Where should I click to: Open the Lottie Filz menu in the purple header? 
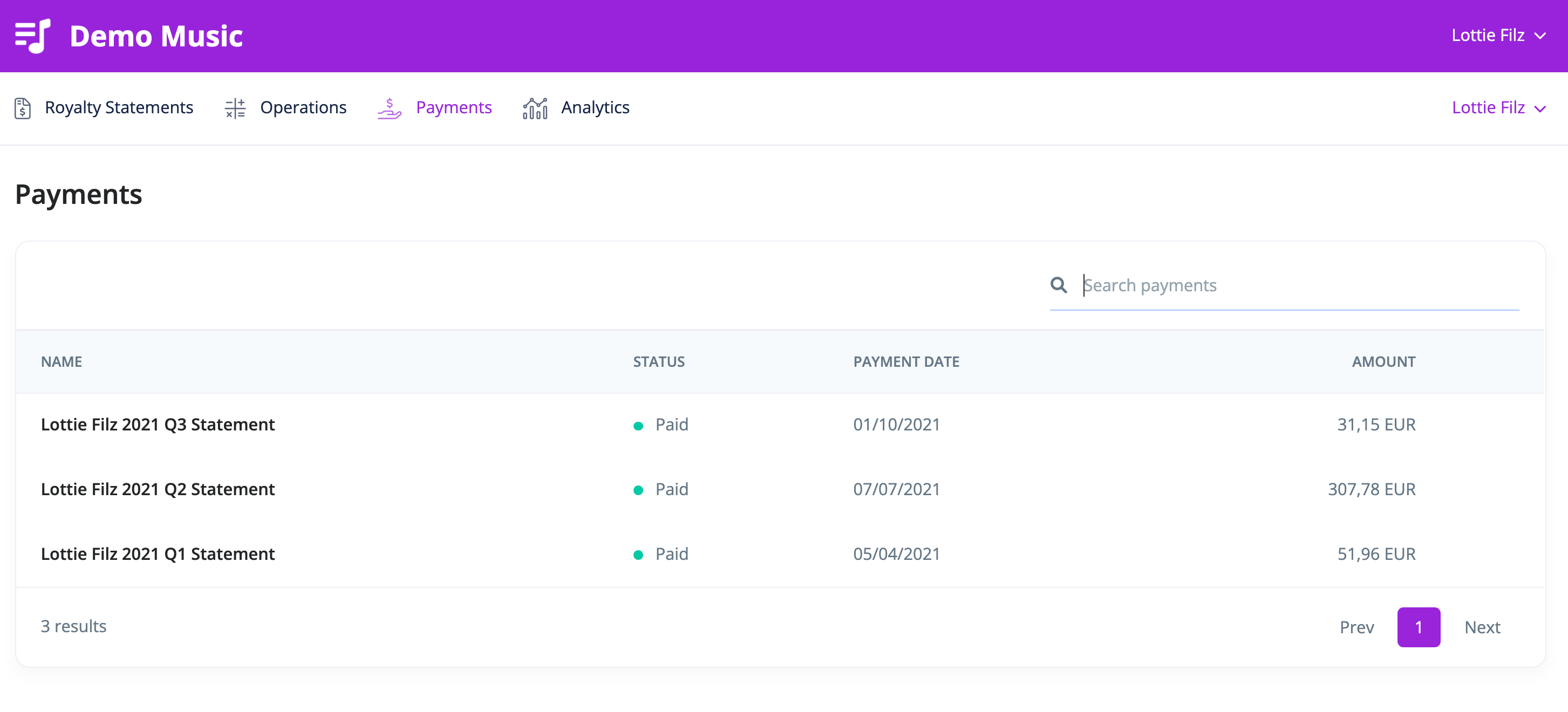click(1498, 35)
